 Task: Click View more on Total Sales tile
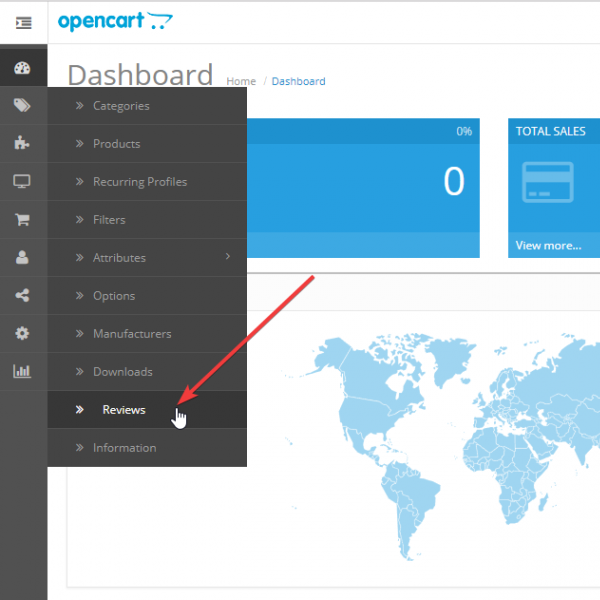point(548,245)
